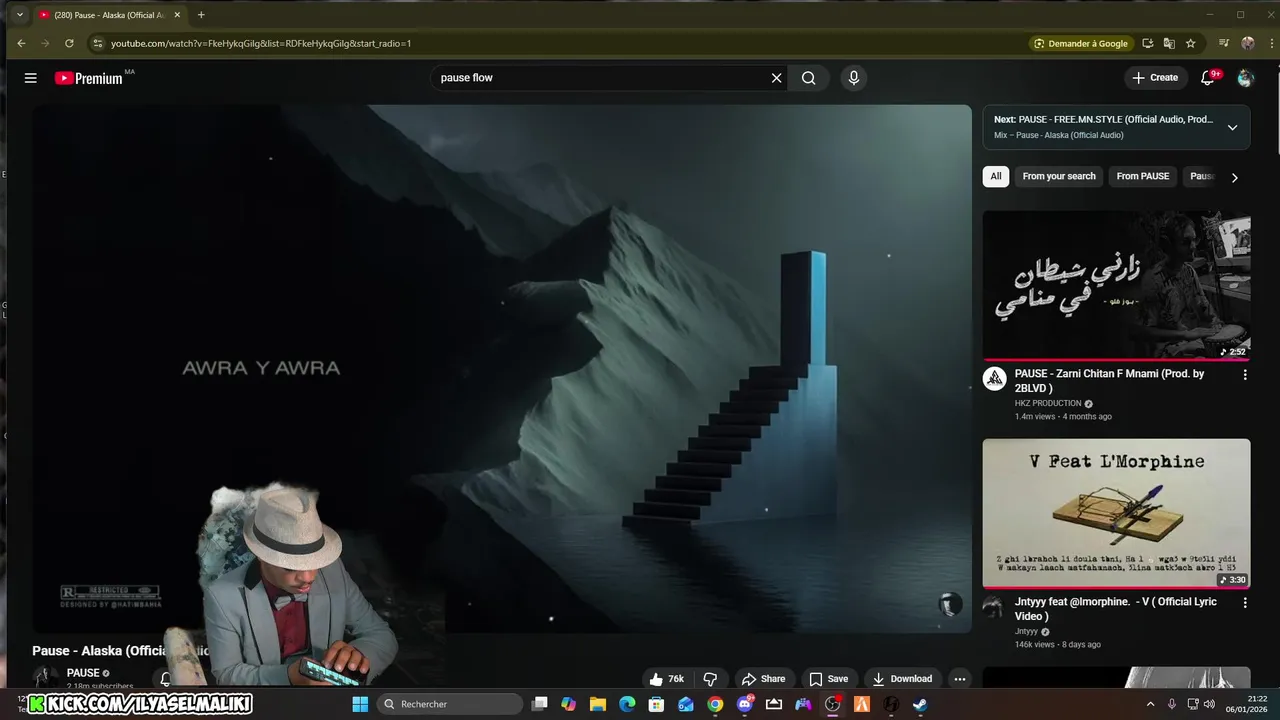Run search with the magnifier button
This screenshot has width=1280, height=720.
(x=809, y=78)
